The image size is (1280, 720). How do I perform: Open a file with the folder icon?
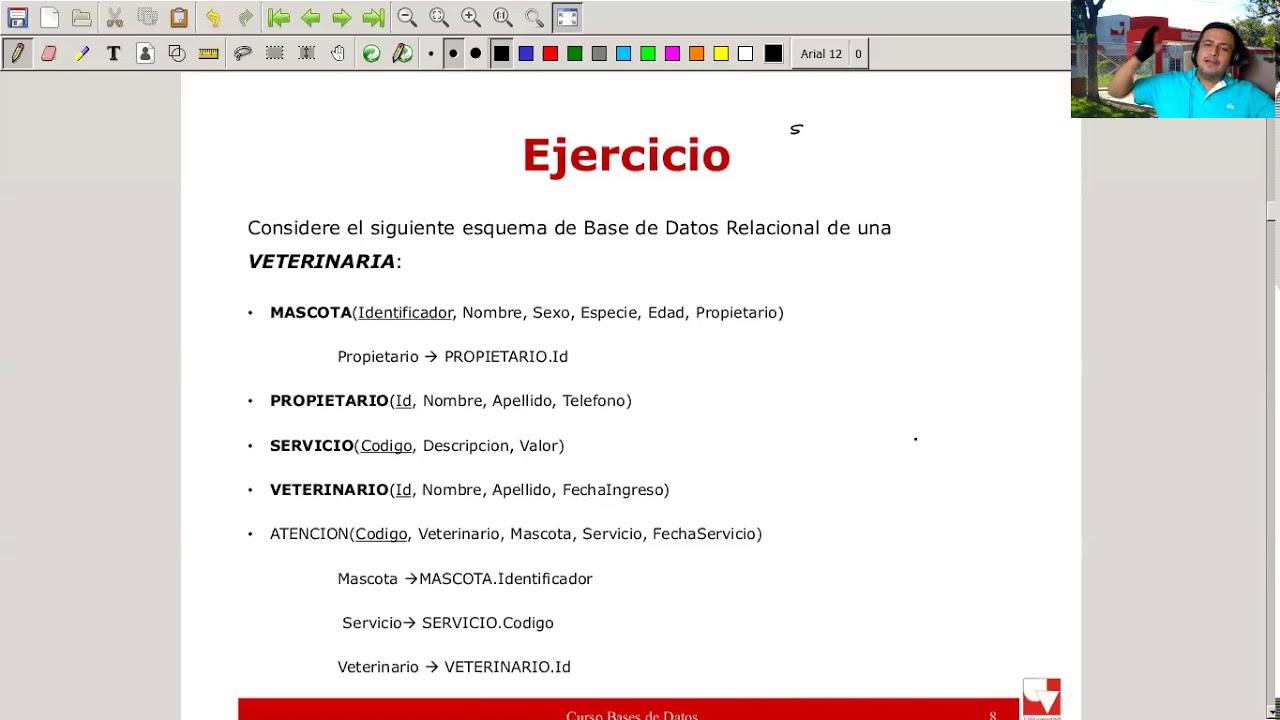pyautogui.click(x=82, y=18)
